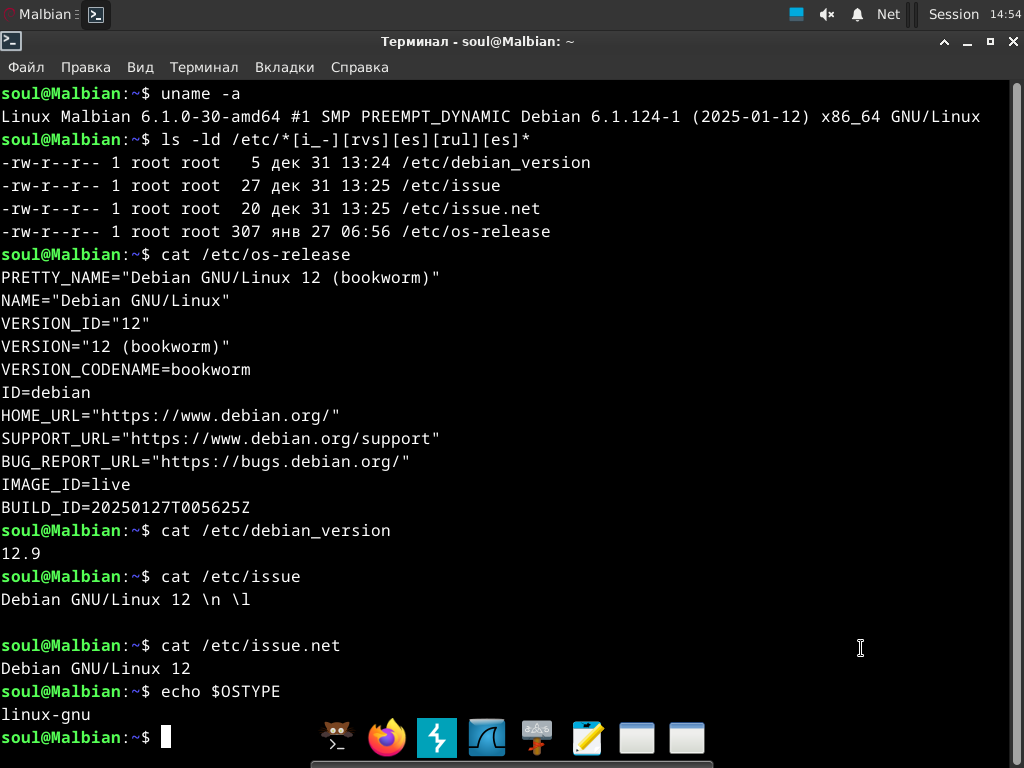Click the 27-byte /etc/issue listing row

pyautogui.click(x=250, y=186)
